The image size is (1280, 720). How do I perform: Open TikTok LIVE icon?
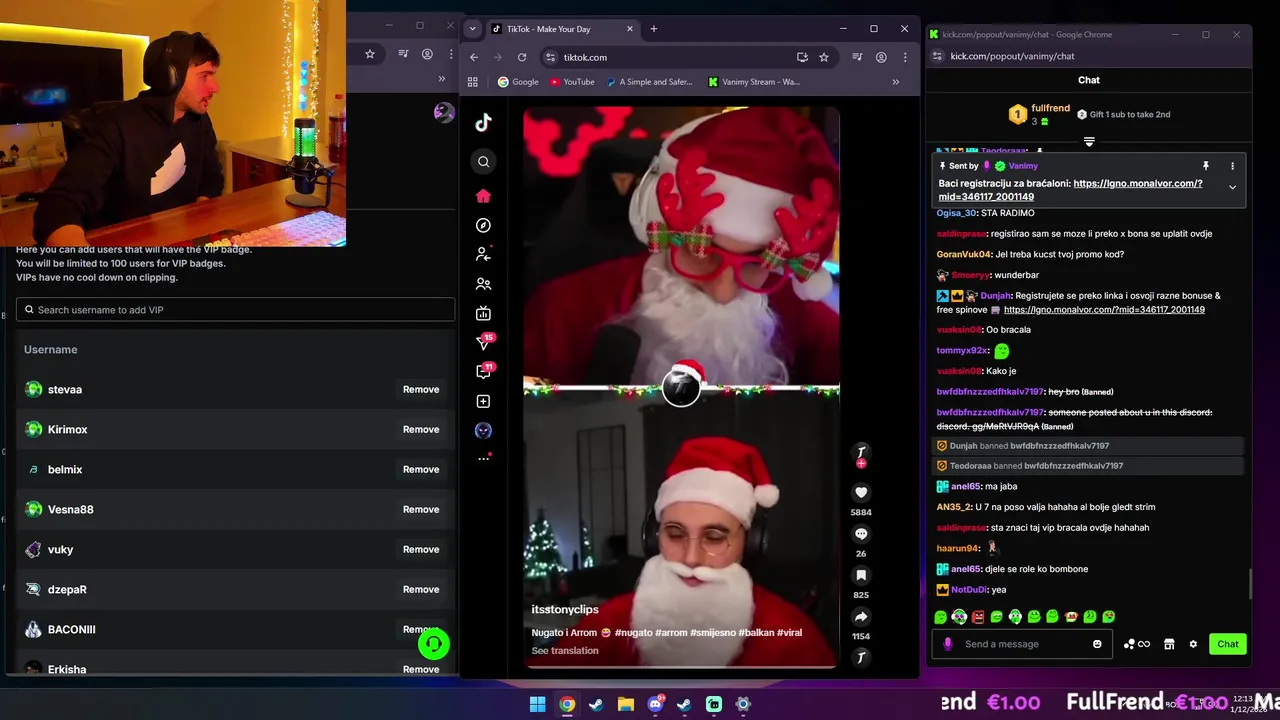(x=483, y=313)
